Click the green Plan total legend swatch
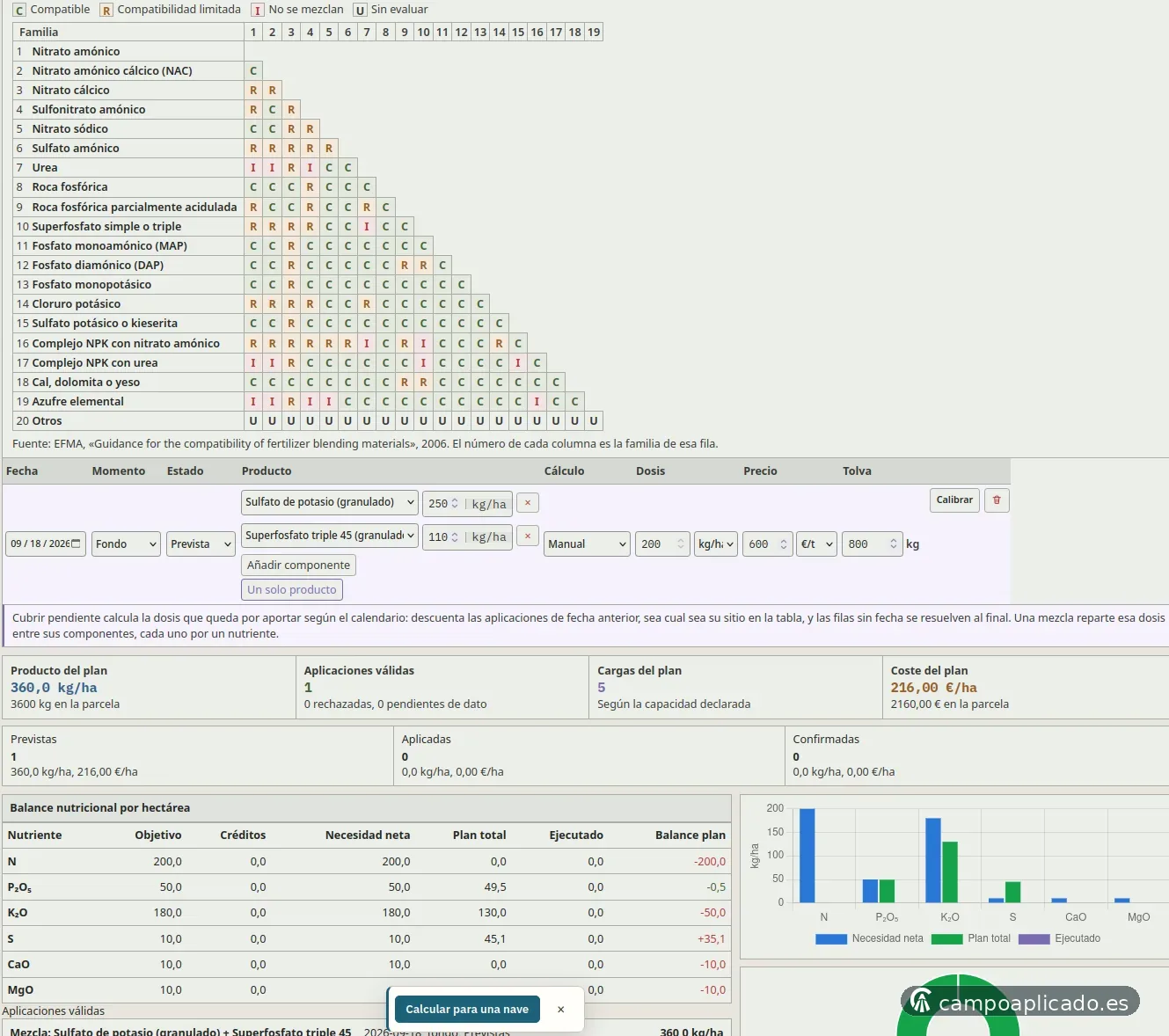The image size is (1169, 1036). 946,939
